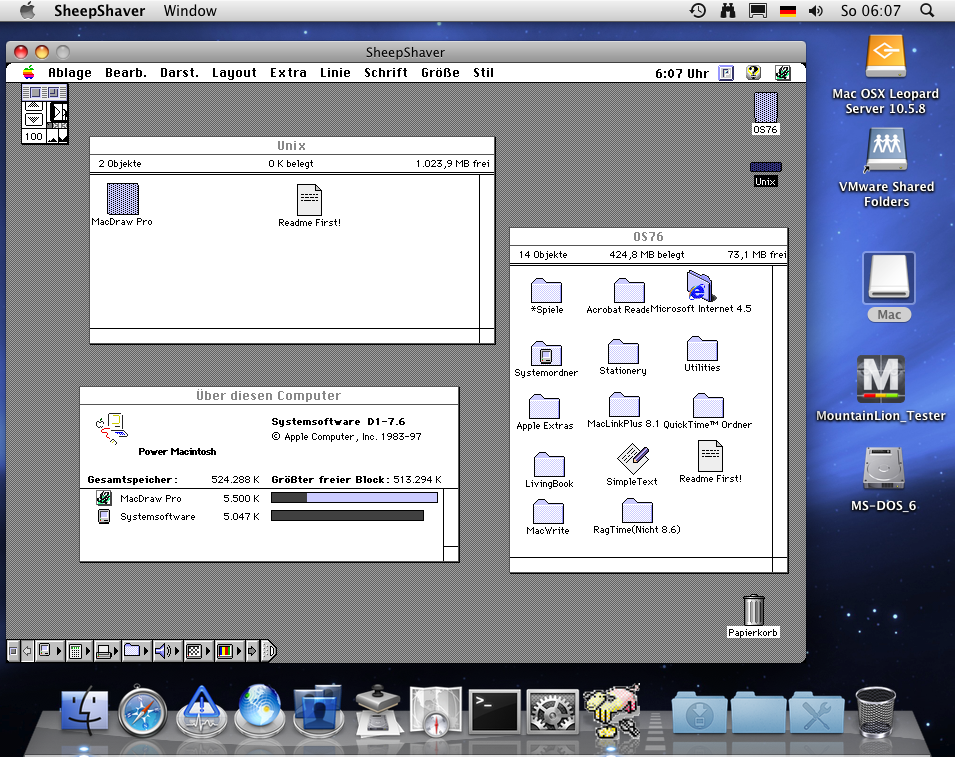This screenshot has height=757, width=955.
Task: Open the emulated Apple menu
Action: (x=29, y=73)
